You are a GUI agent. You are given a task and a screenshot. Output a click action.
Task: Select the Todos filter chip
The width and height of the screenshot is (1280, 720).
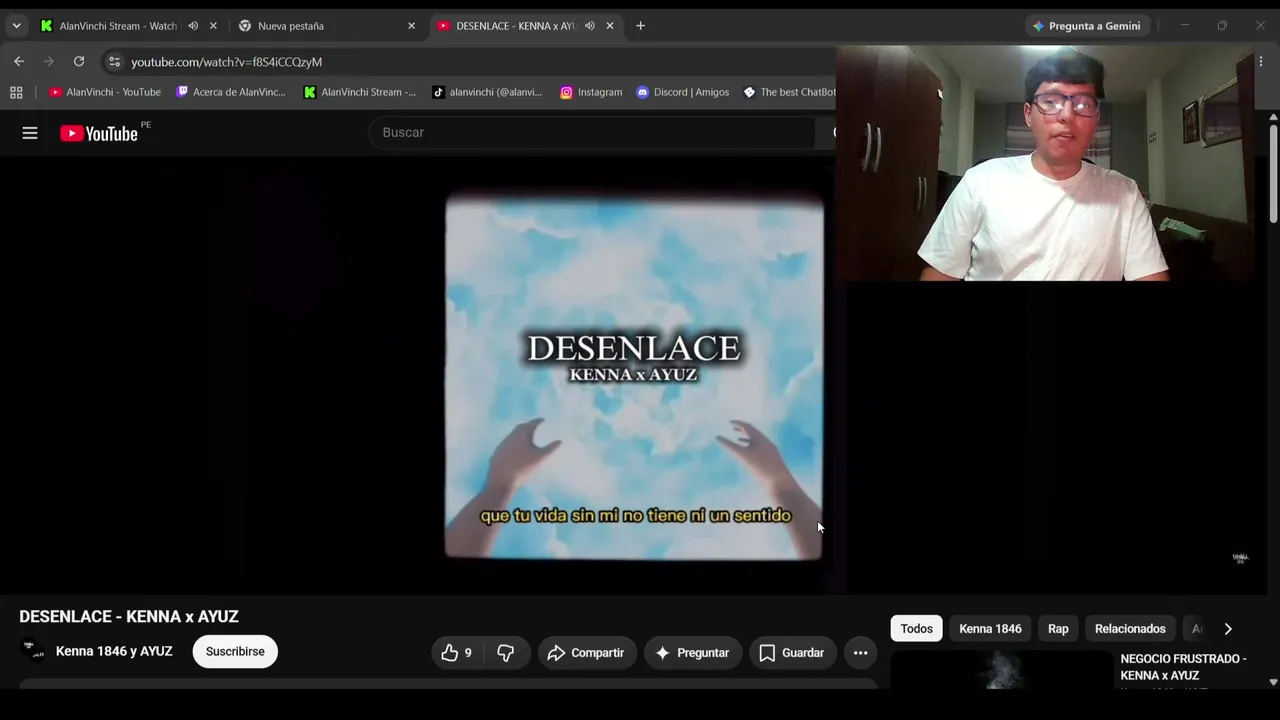916,629
